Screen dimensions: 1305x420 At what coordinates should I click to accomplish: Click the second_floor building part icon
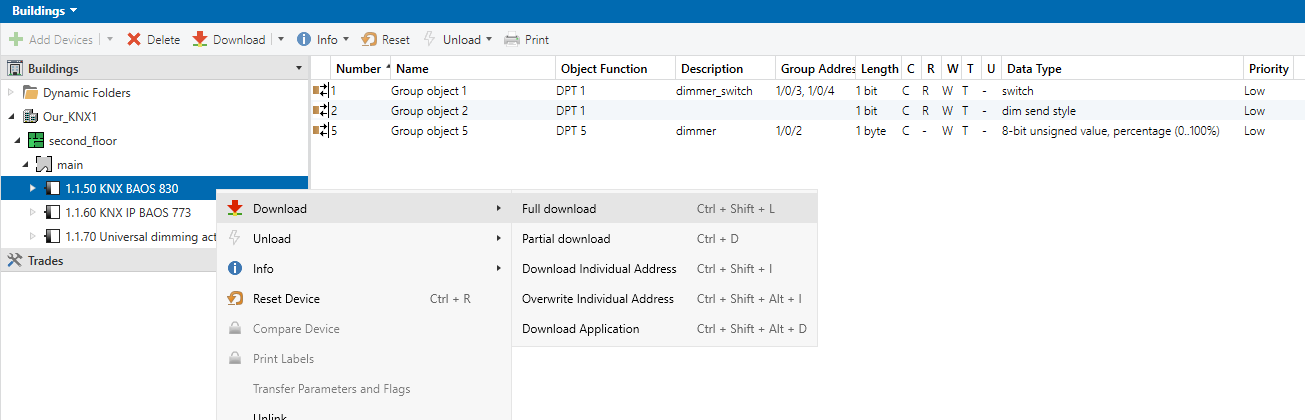pos(37,141)
